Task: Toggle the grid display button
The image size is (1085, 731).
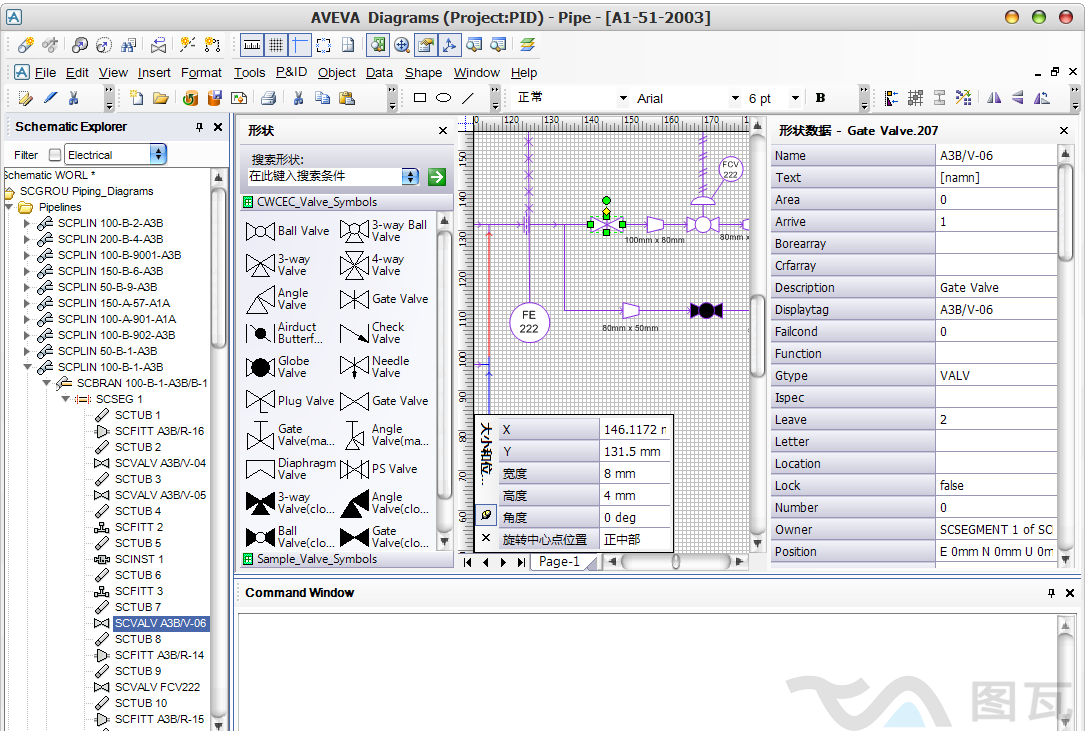Action: click(x=275, y=45)
